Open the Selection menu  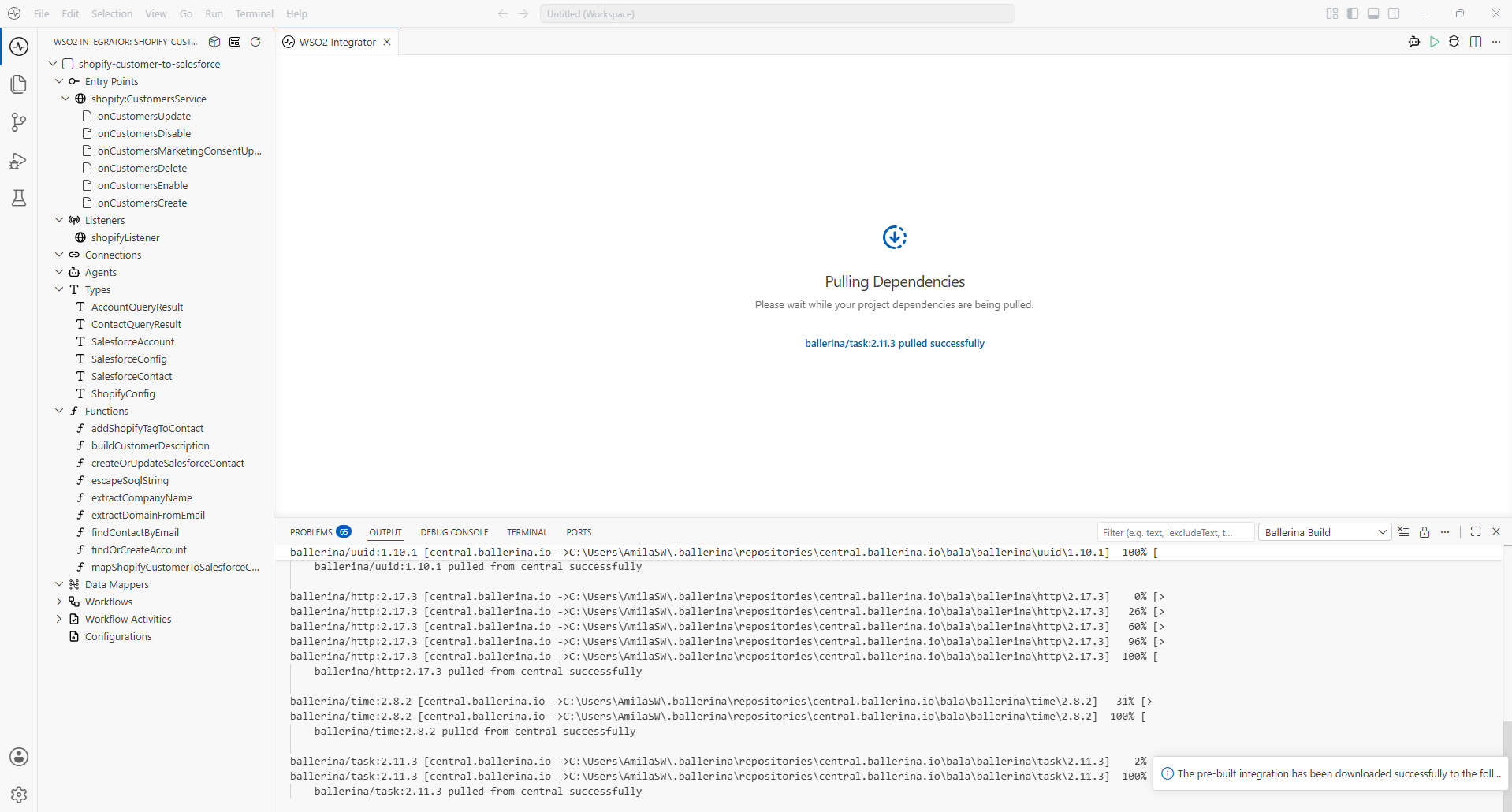[112, 13]
